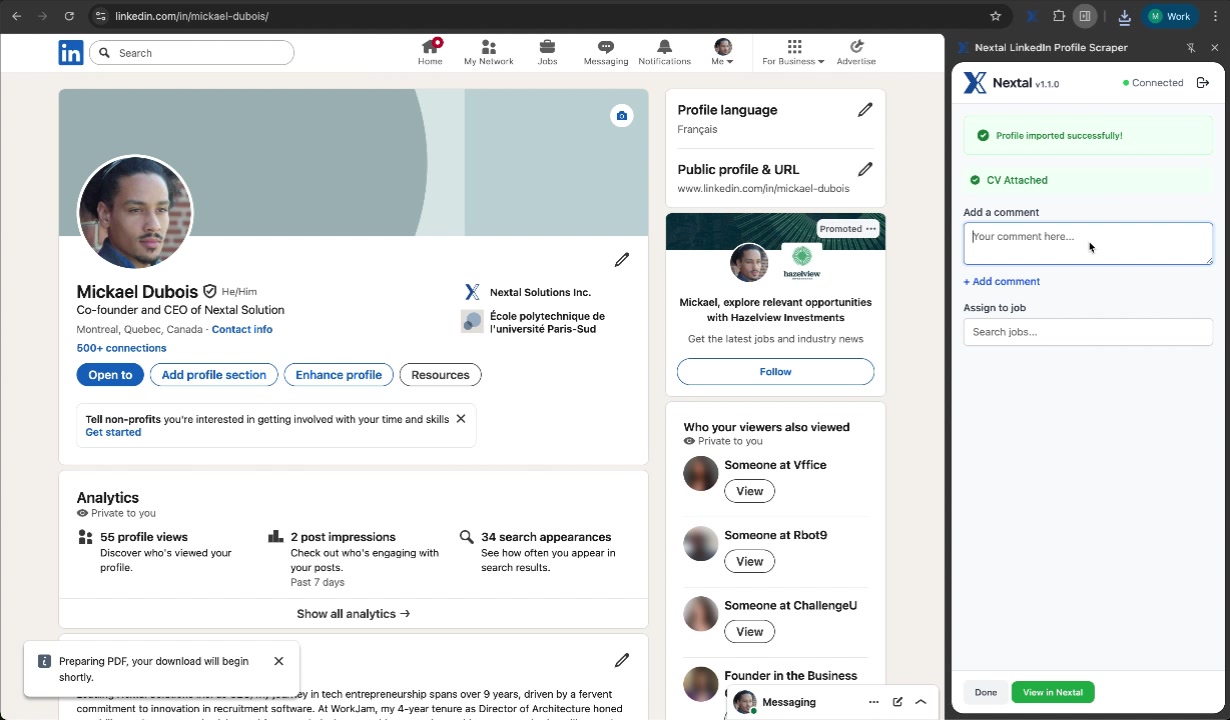
Task: Expand the For Business dropdown
Action: [x=793, y=52]
